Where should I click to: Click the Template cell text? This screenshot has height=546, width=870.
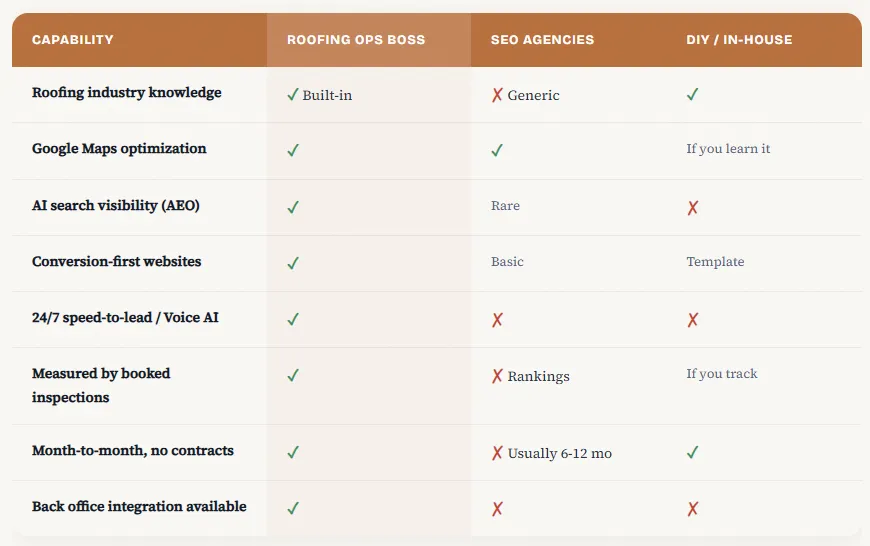pos(715,262)
